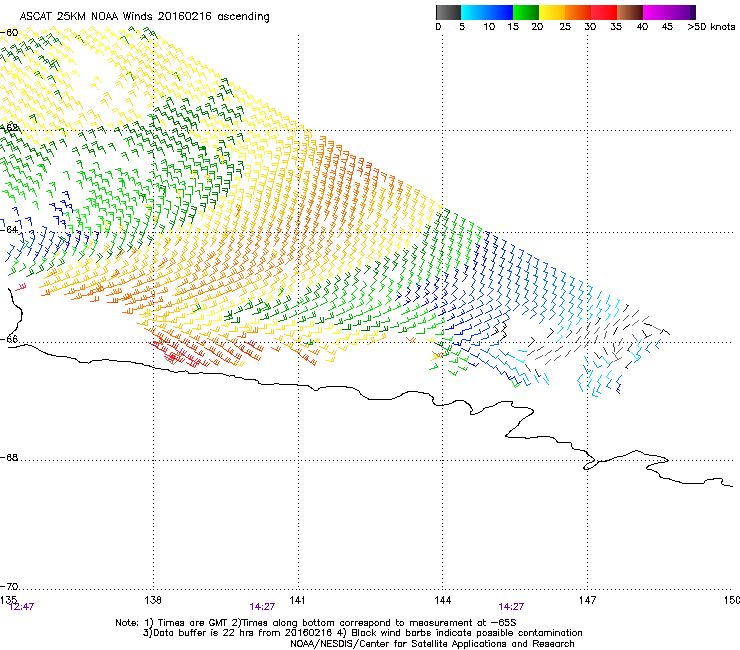Pick the brown 35-40 knots legend swatch

pos(630,12)
